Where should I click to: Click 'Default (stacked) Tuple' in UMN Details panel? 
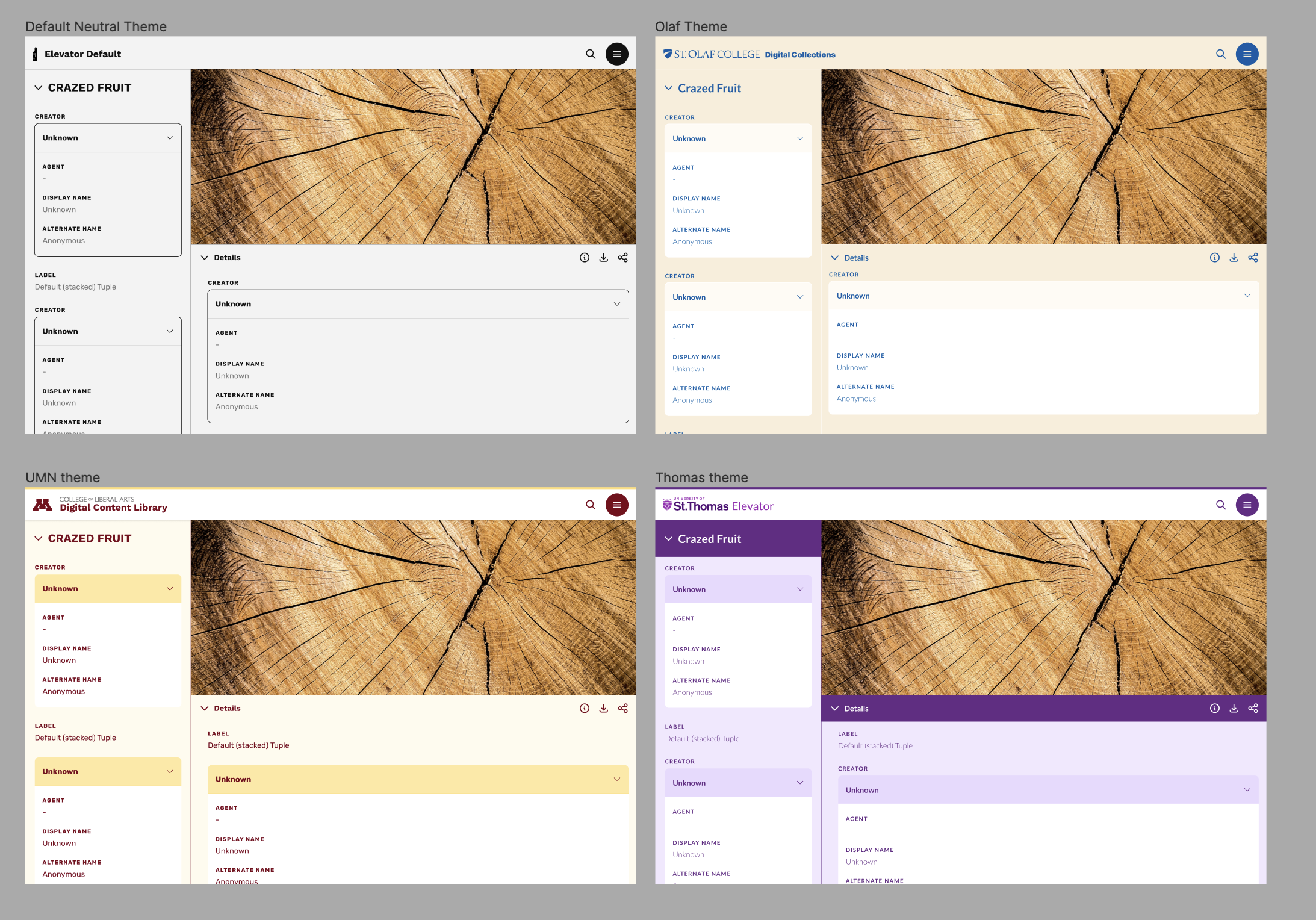pos(249,745)
